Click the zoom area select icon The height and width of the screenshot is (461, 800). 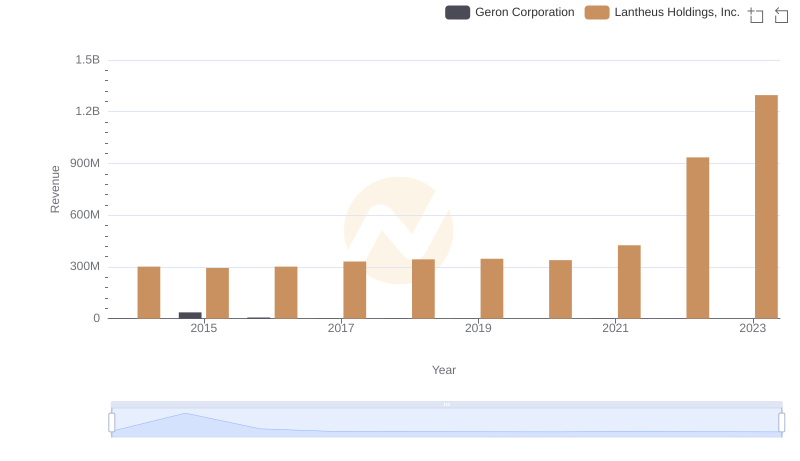point(756,15)
